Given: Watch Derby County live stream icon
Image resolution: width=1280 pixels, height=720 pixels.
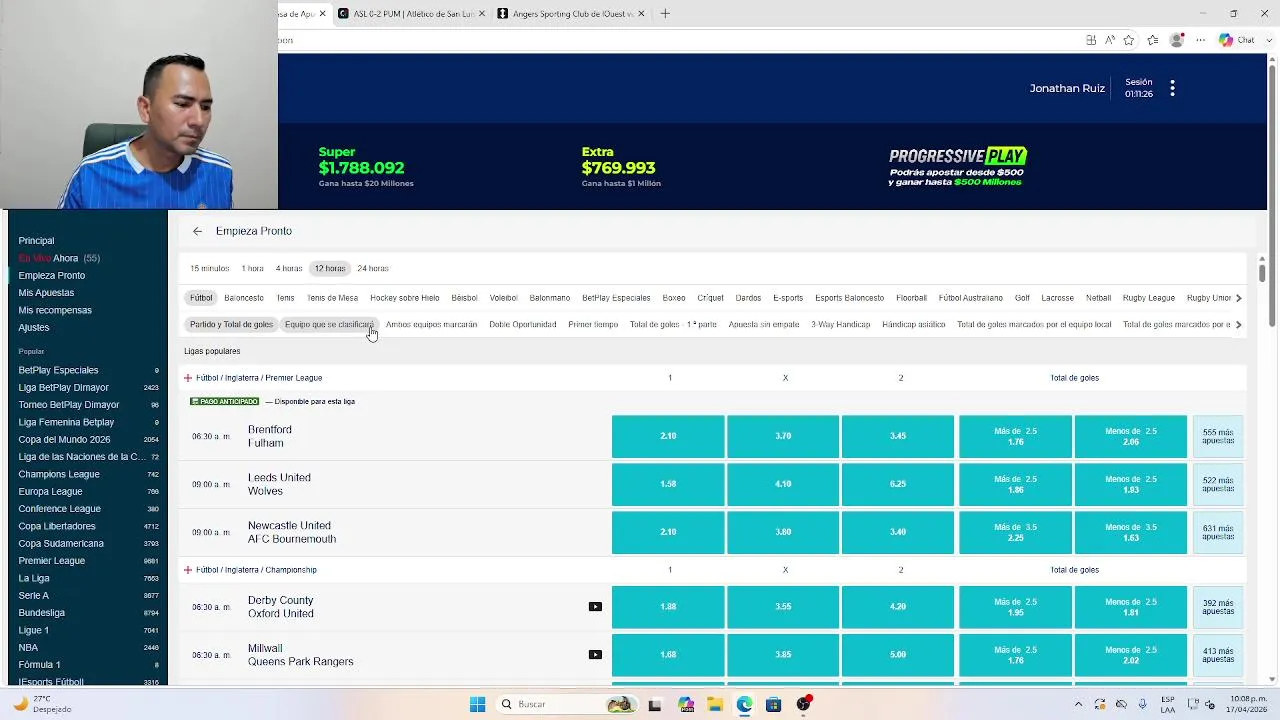Looking at the screenshot, I should point(595,607).
